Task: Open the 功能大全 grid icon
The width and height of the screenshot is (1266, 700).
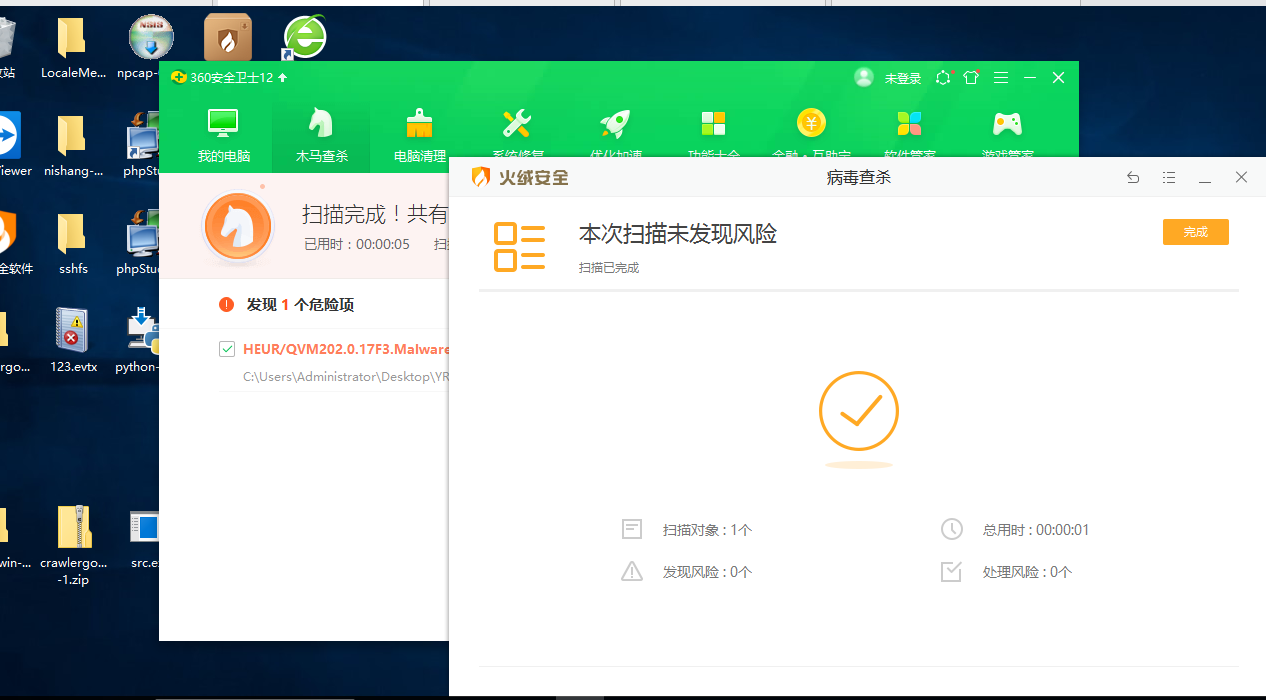Action: [713, 124]
